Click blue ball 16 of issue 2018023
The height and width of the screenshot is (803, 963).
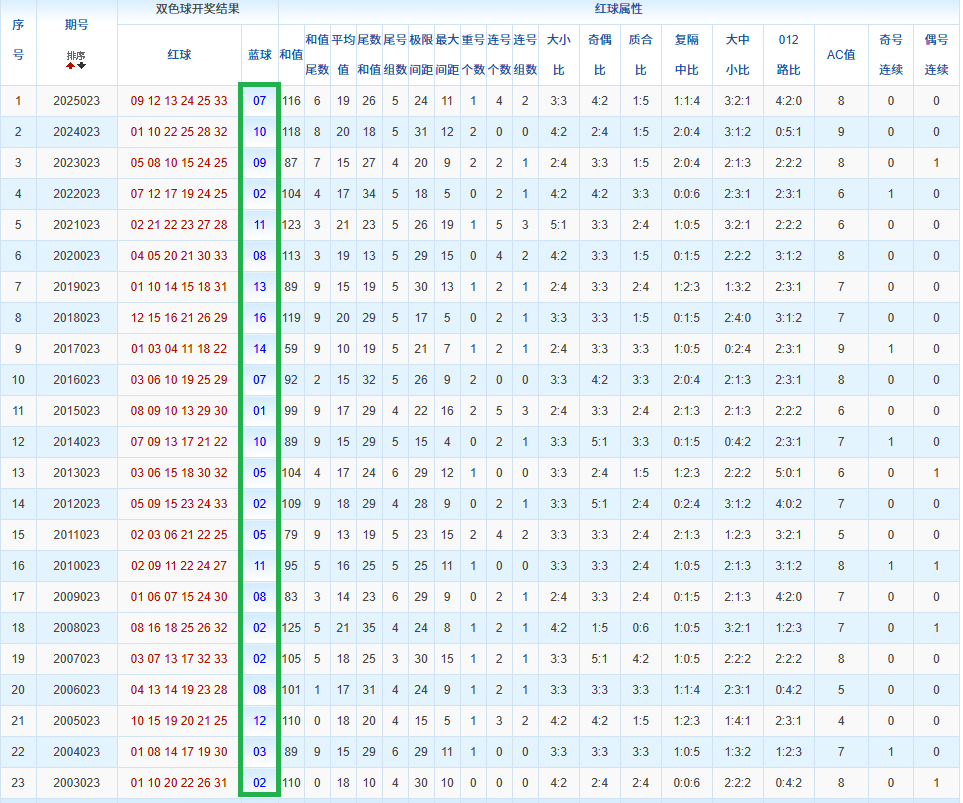tap(259, 318)
